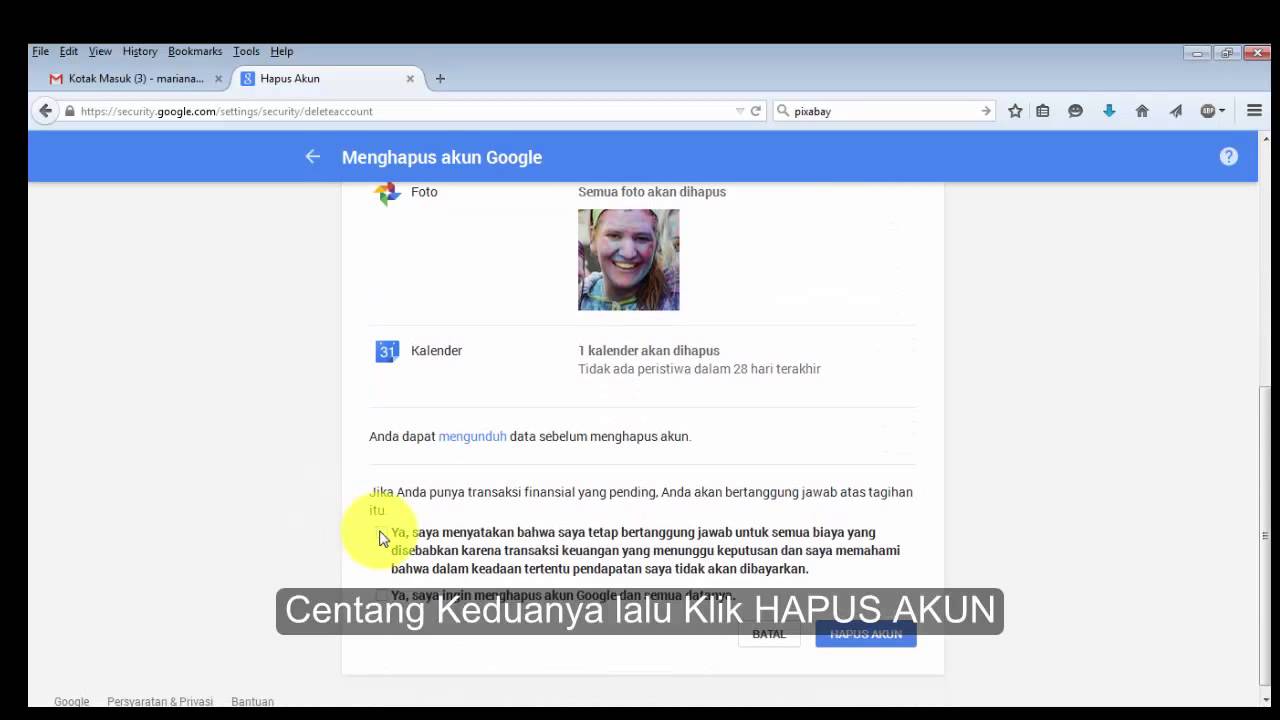
Task: Reload the page with the refresh icon
Action: 756,111
